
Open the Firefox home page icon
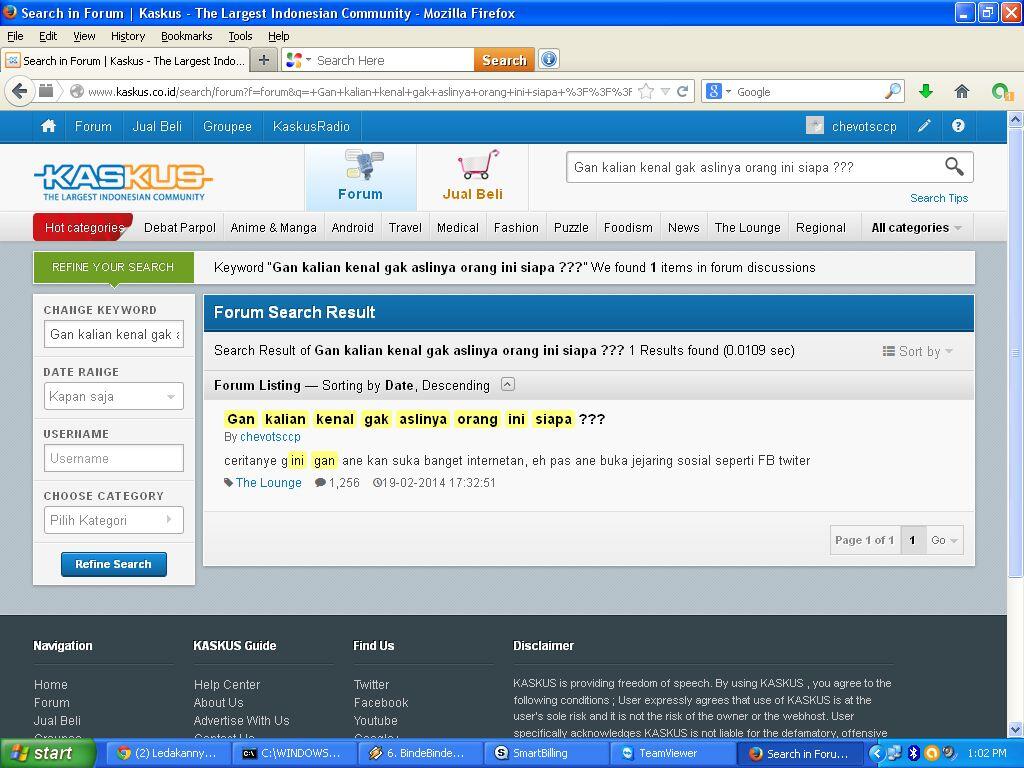click(961, 91)
